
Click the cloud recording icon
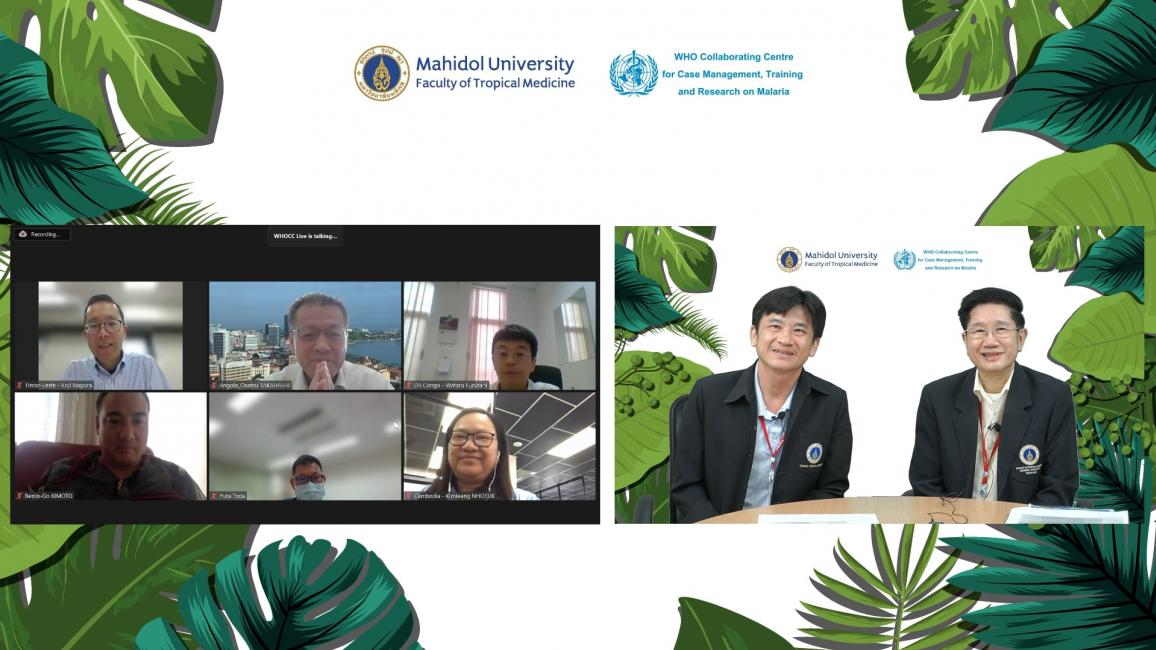(23, 234)
